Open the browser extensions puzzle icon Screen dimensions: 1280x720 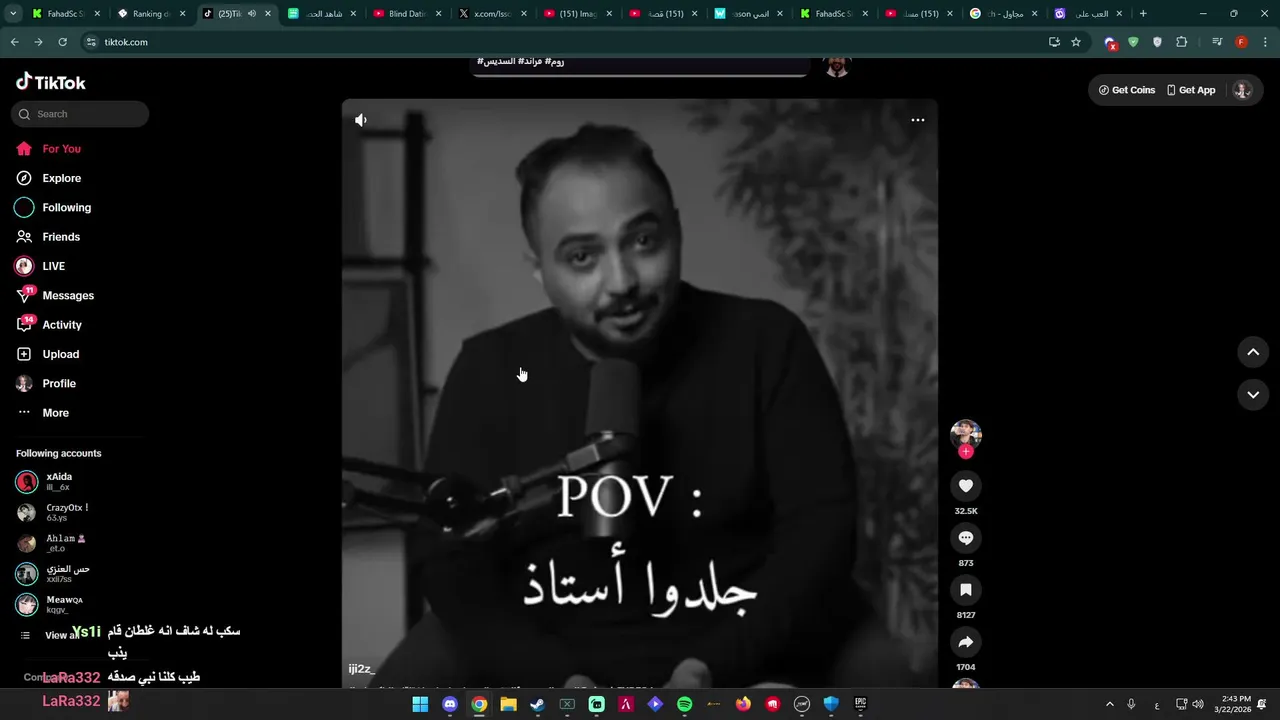[x=1182, y=42]
